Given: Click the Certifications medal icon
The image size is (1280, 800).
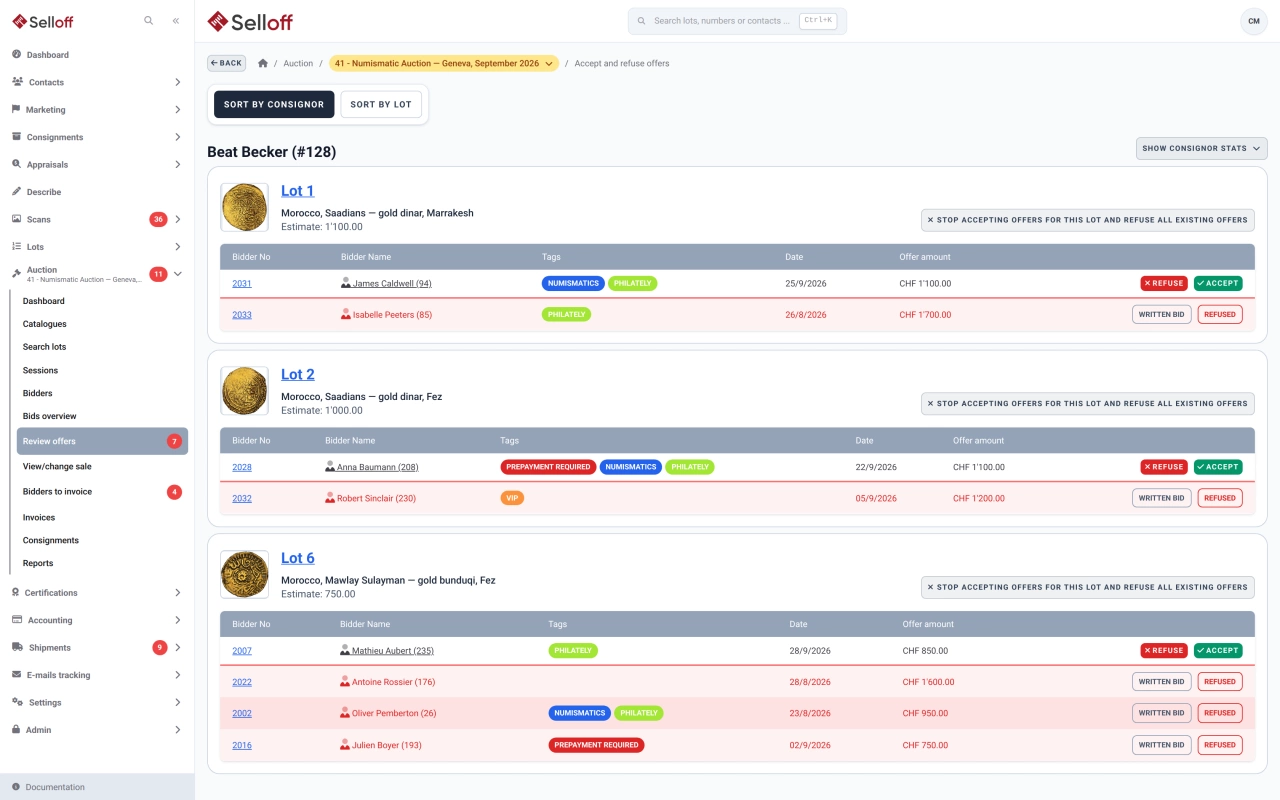Looking at the screenshot, I should (17, 593).
